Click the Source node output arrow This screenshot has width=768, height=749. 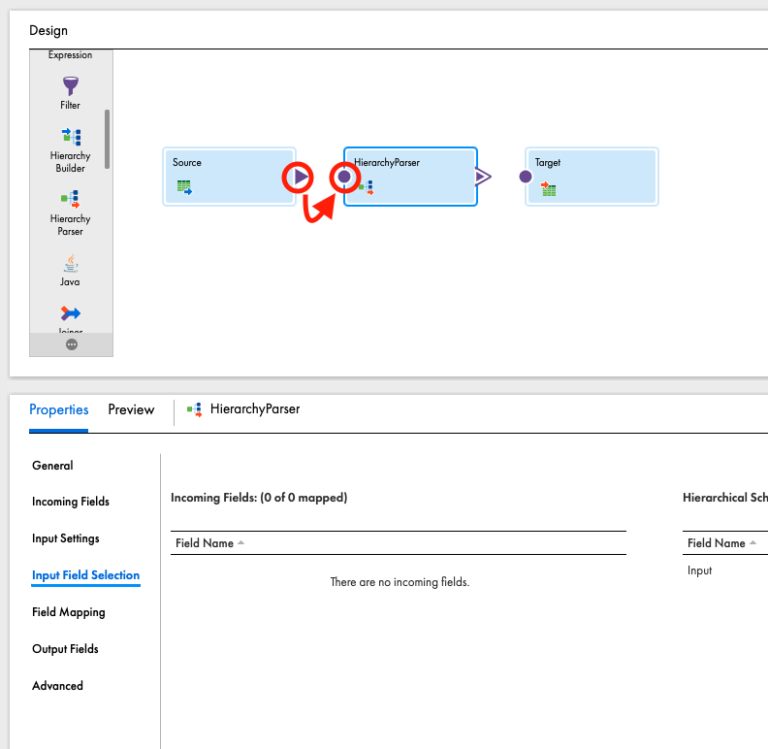[x=300, y=177]
